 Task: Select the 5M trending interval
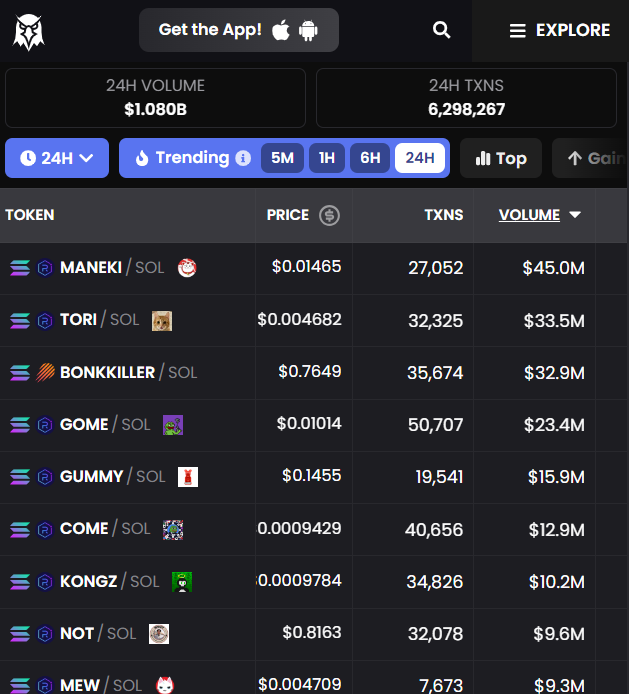pos(282,158)
